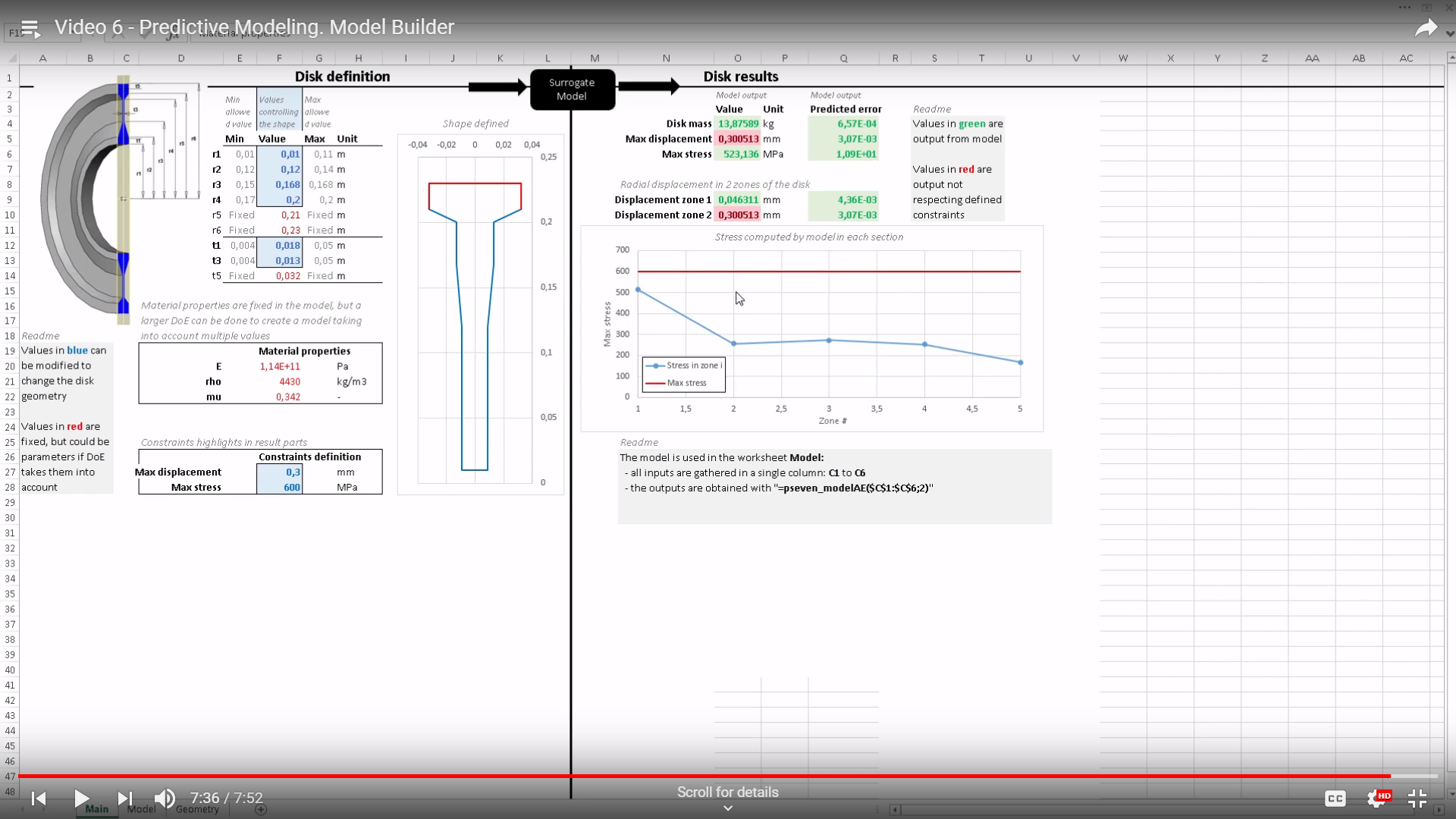Click the predicted error 1,09E+01 cell
Viewport: 1456px width, 819px height.
843,154
